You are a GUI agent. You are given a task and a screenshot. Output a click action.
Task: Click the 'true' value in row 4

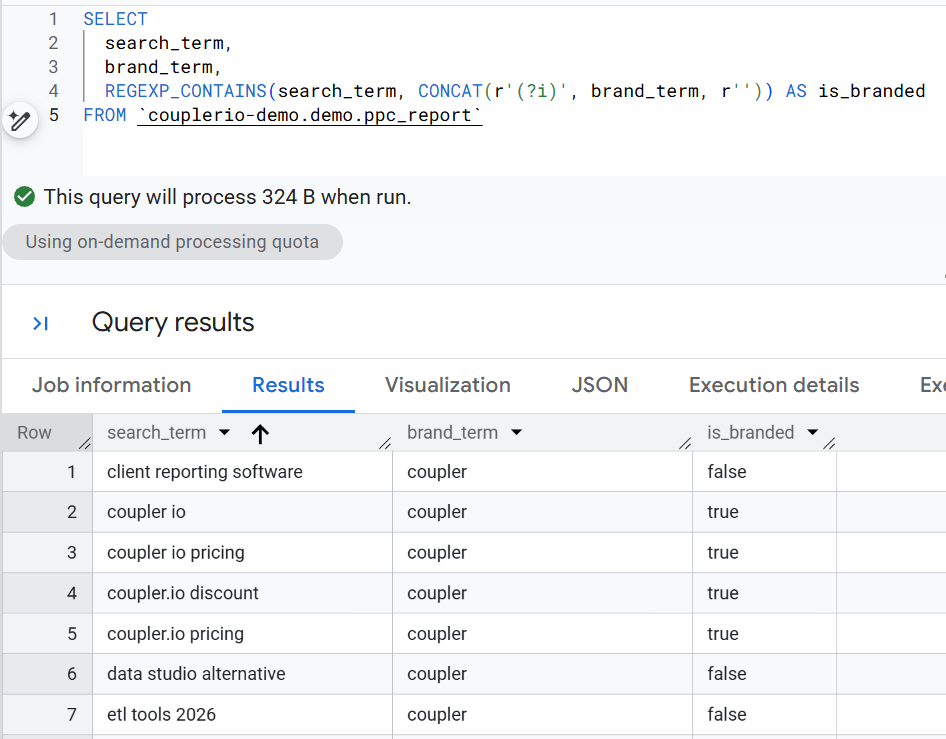tap(723, 593)
